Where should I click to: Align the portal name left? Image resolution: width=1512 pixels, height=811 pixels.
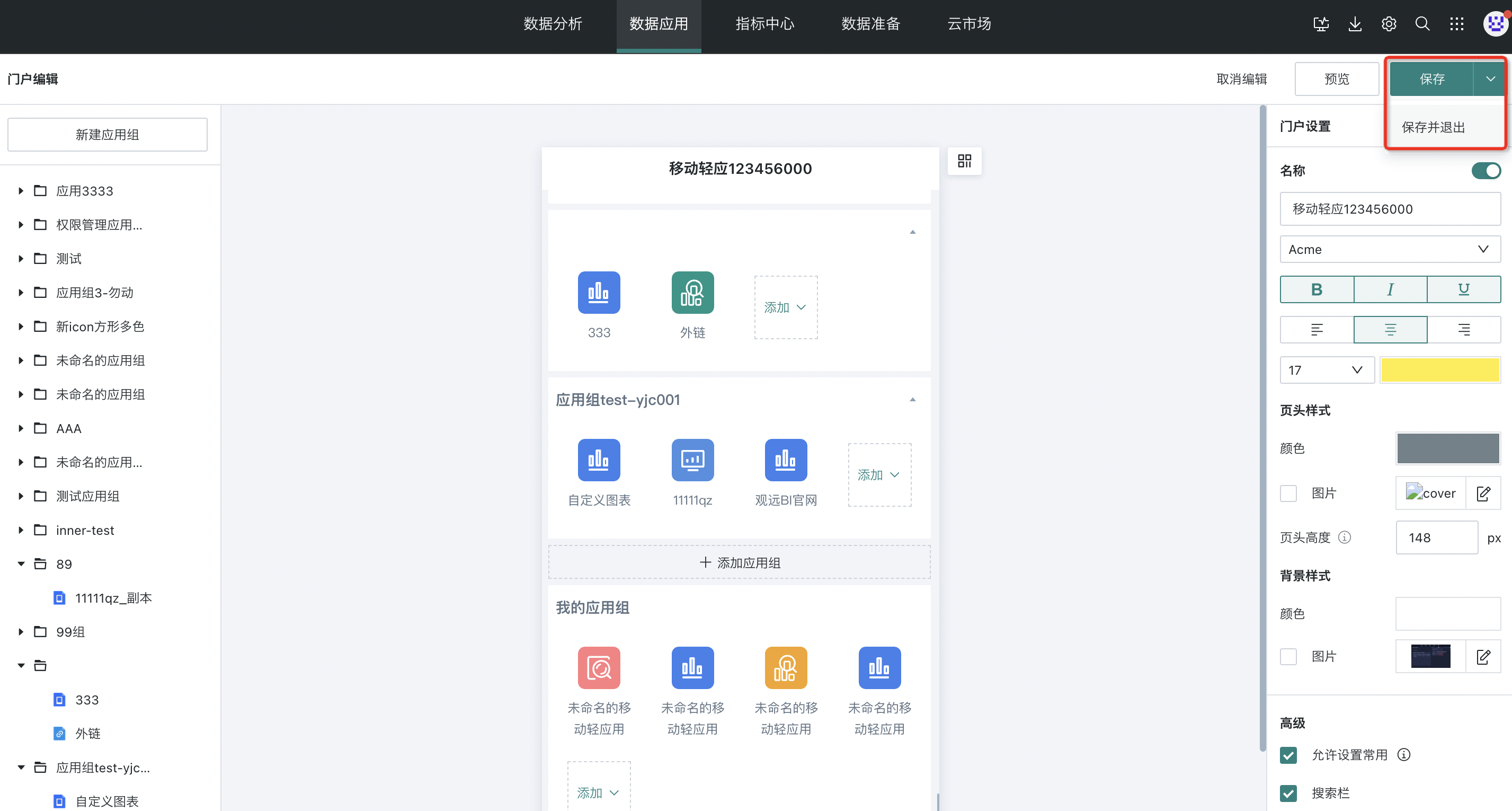pos(1317,330)
